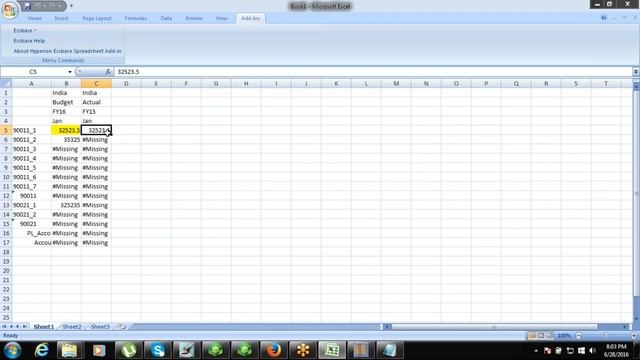Select cell A13 containing 90021_1
640x360 pixels.
(x=31, y=205)
